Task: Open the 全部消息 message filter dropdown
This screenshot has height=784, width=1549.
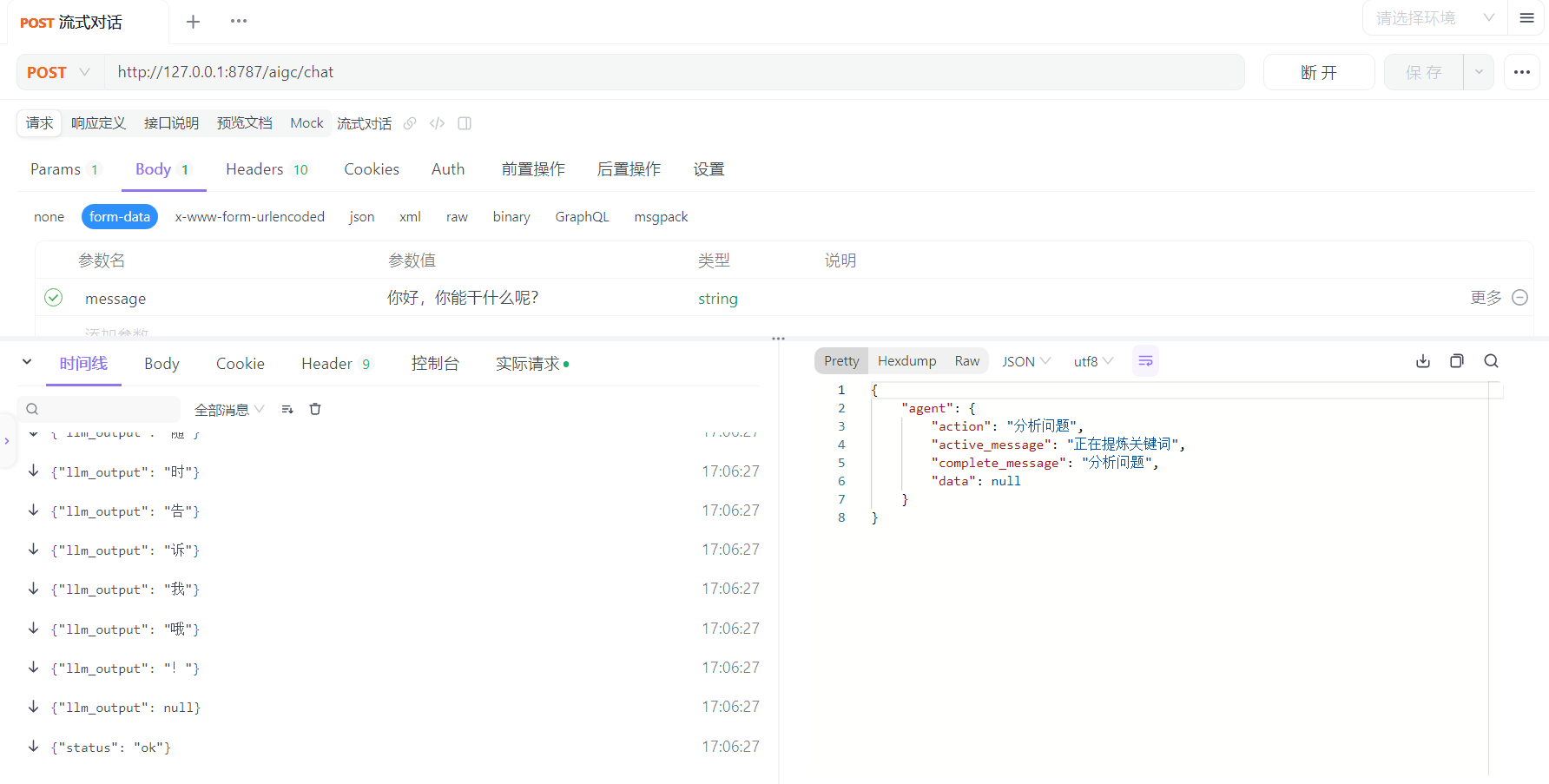Action: (x=229, y=409)
